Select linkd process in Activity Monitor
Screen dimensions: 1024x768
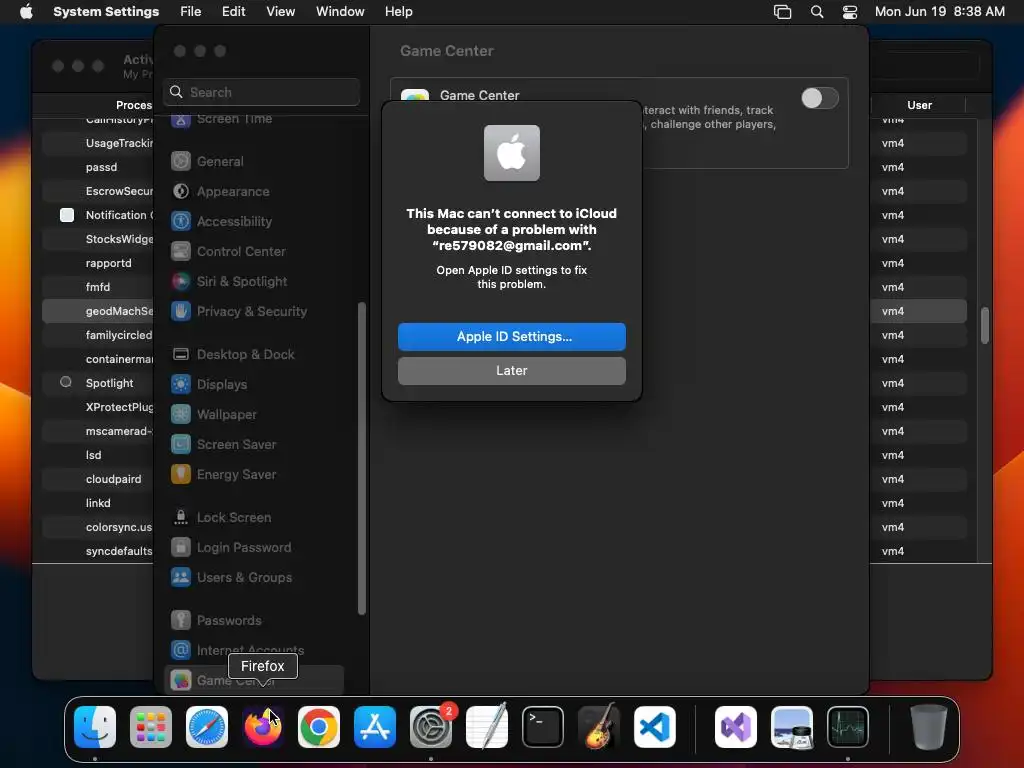pos(98,504)
